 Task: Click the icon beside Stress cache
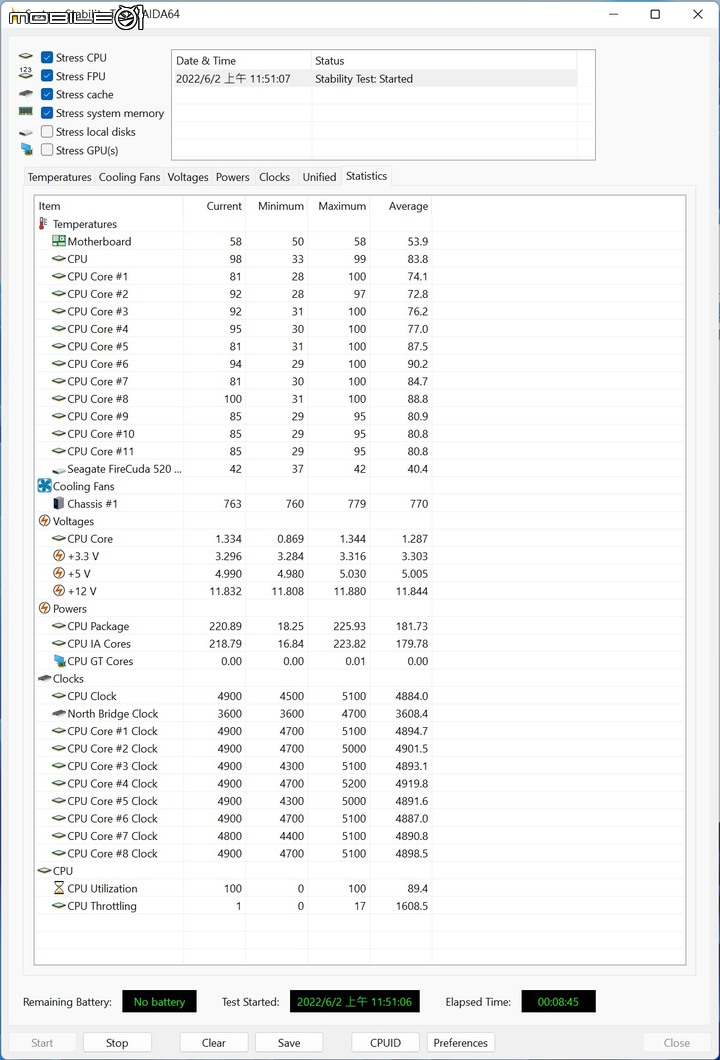tap(26, 93)
